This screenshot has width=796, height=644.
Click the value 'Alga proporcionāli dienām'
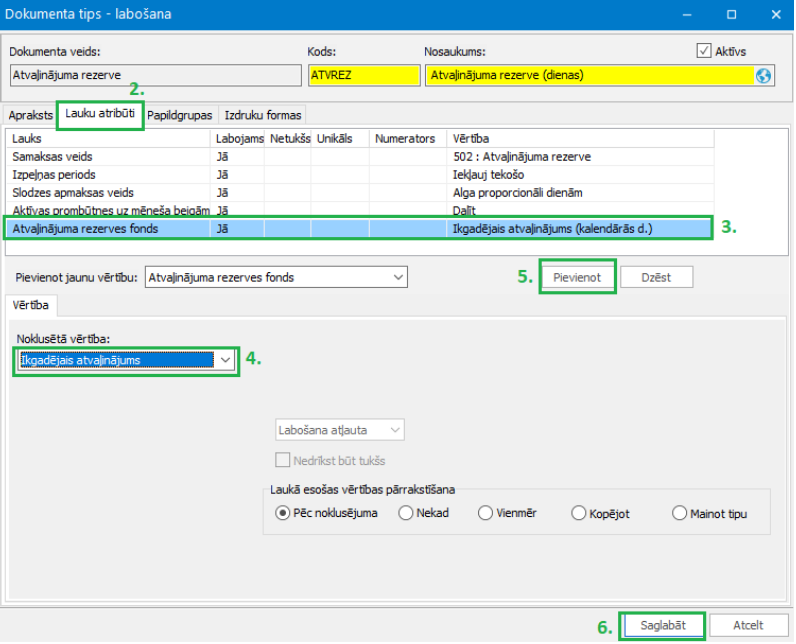[x=517, y=193]
